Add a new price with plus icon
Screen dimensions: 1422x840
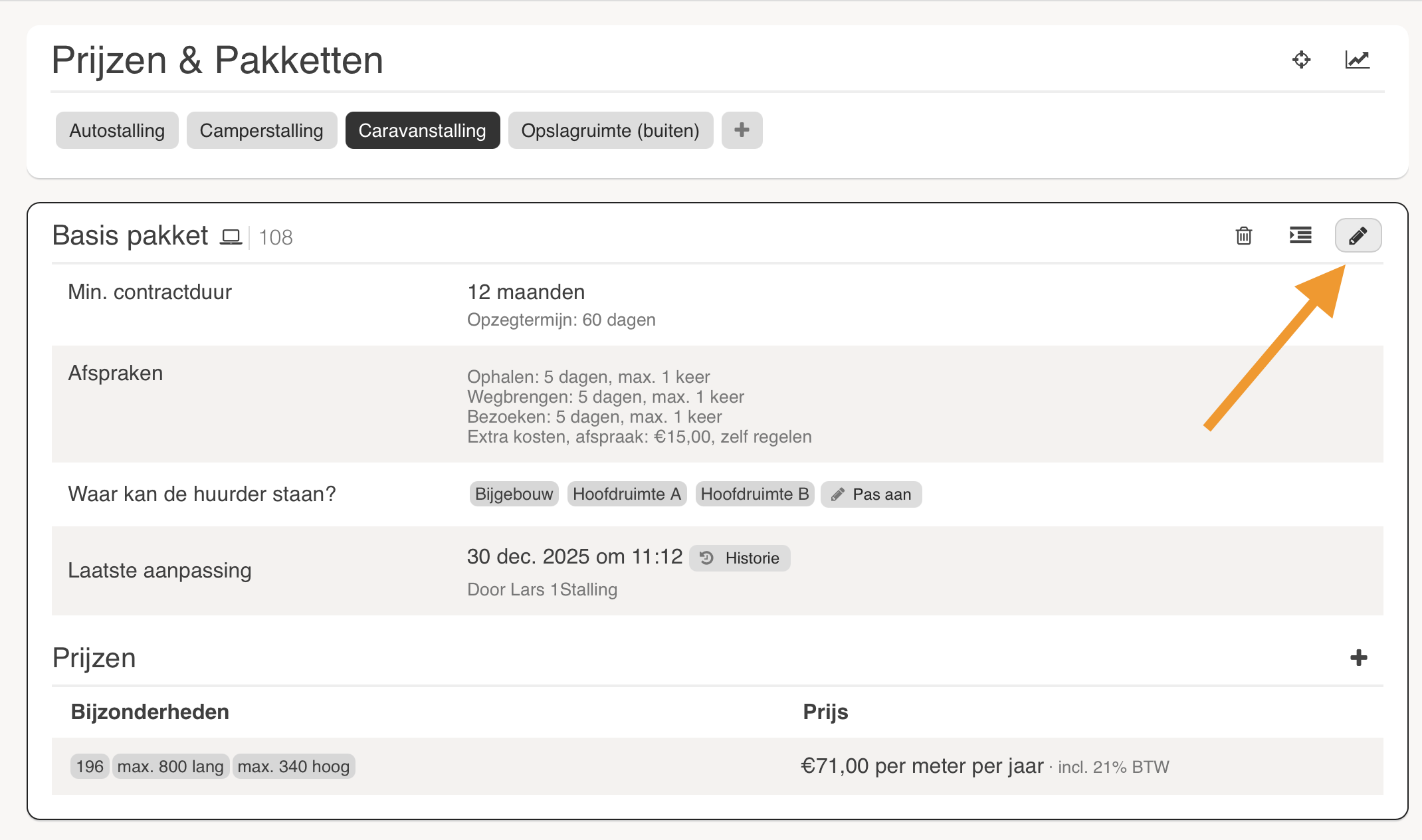(x=1358, y=658)
